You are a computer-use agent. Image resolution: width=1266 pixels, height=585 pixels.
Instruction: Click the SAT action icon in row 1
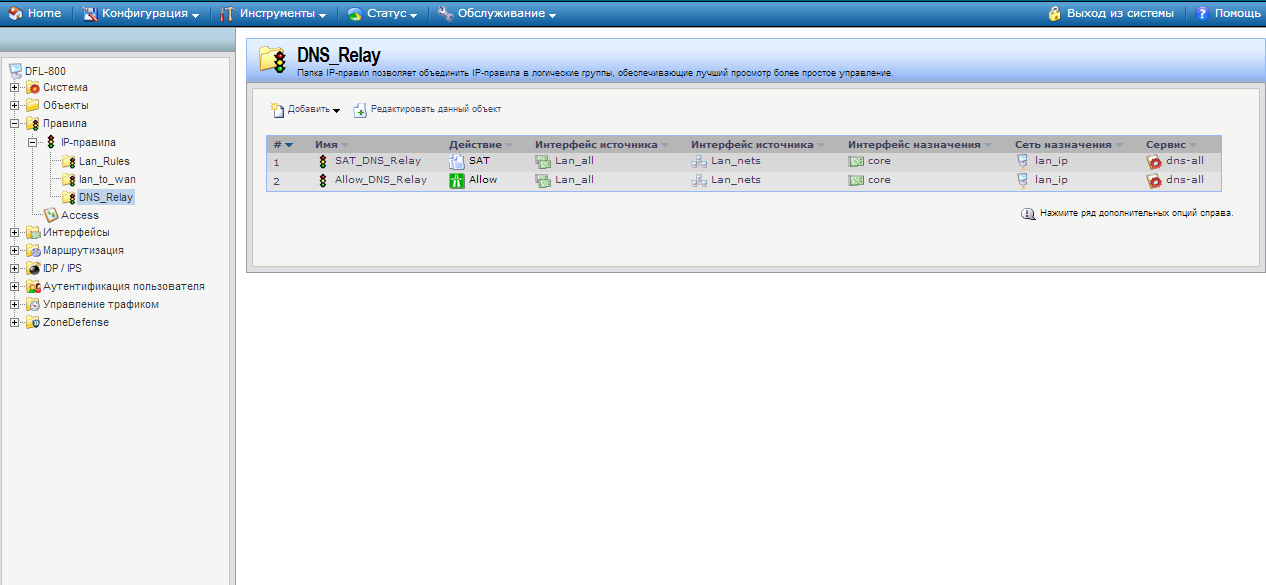pos(457,161)
